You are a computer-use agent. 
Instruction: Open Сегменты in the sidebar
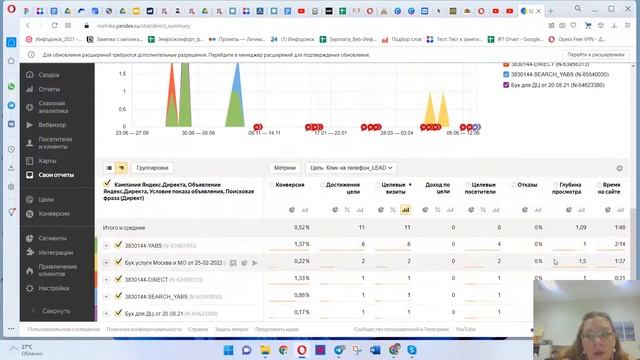[x=52, y=238]
